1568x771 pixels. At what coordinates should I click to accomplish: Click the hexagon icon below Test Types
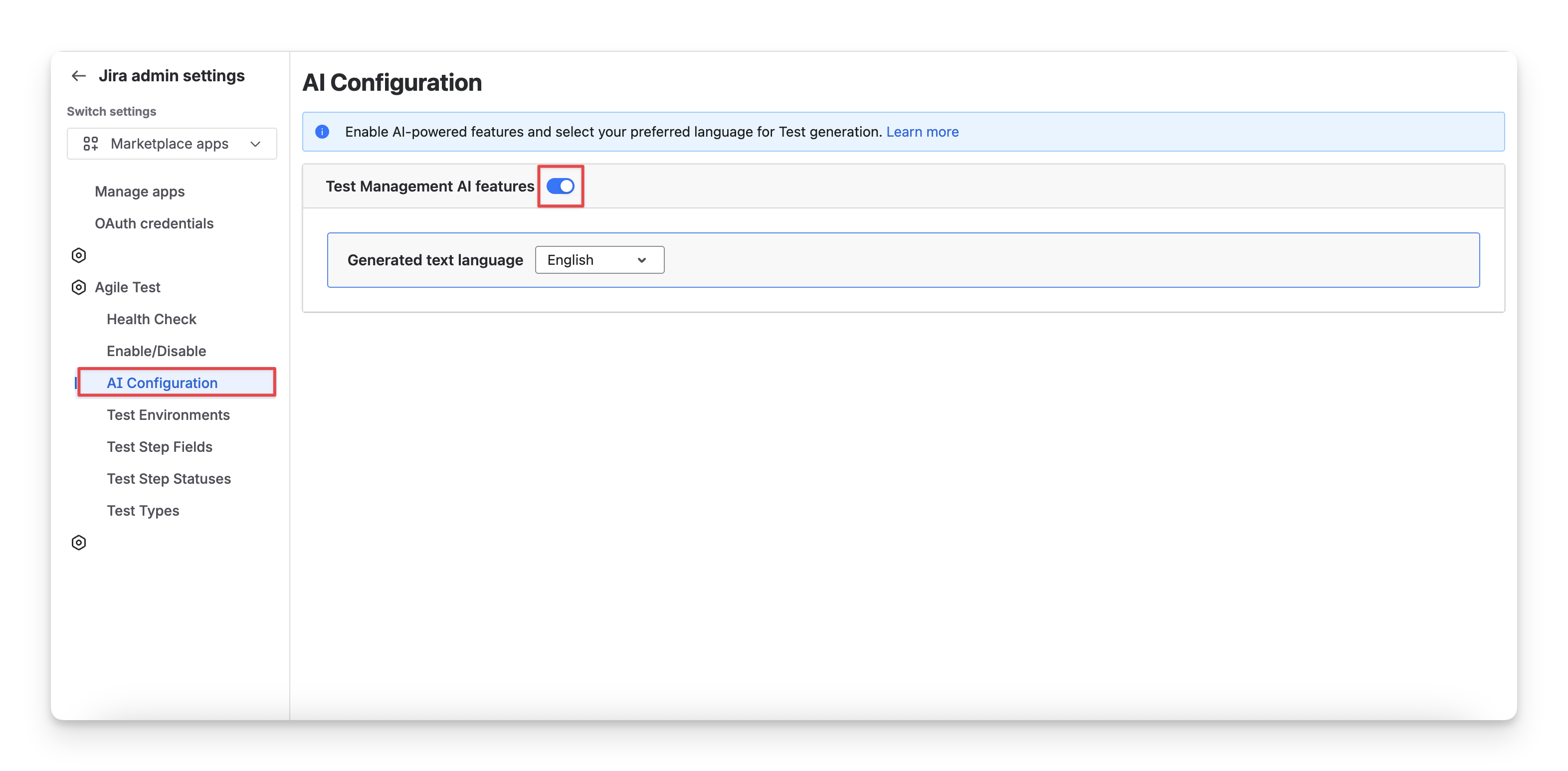[x=78, y=542]
